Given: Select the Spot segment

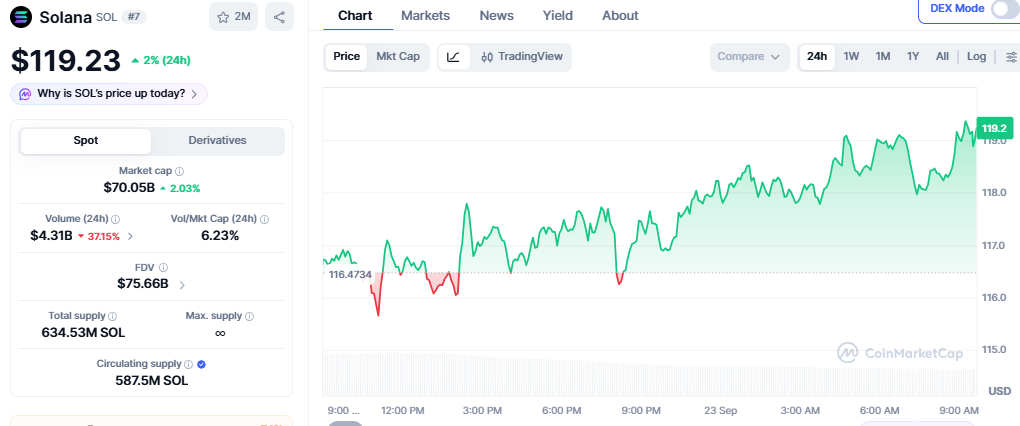Looking at the screenshot, I should tap(86, 140).
